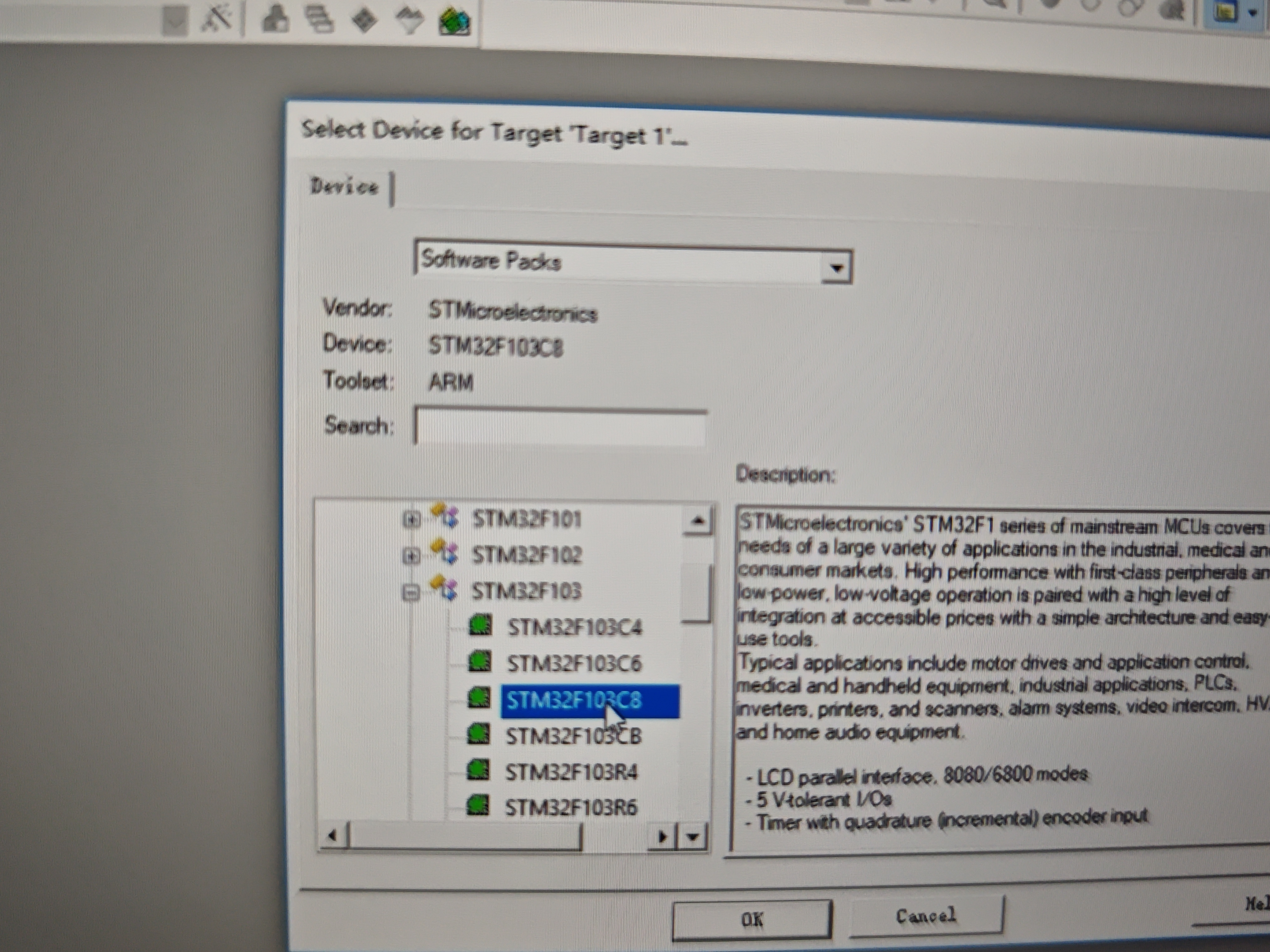
Task: Select STM32F103CB in device list
Action: (x=573, y=736)
